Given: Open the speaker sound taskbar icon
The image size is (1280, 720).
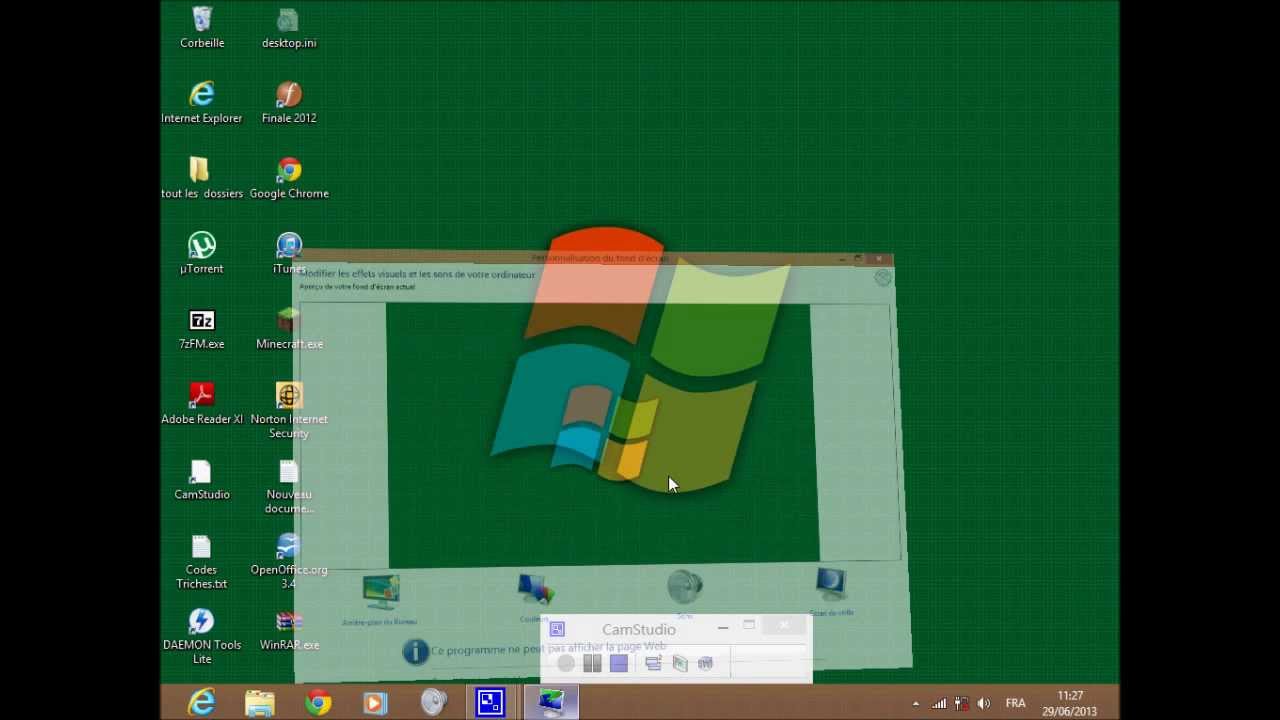Looking at the screenshot, I should pos(433,702).
